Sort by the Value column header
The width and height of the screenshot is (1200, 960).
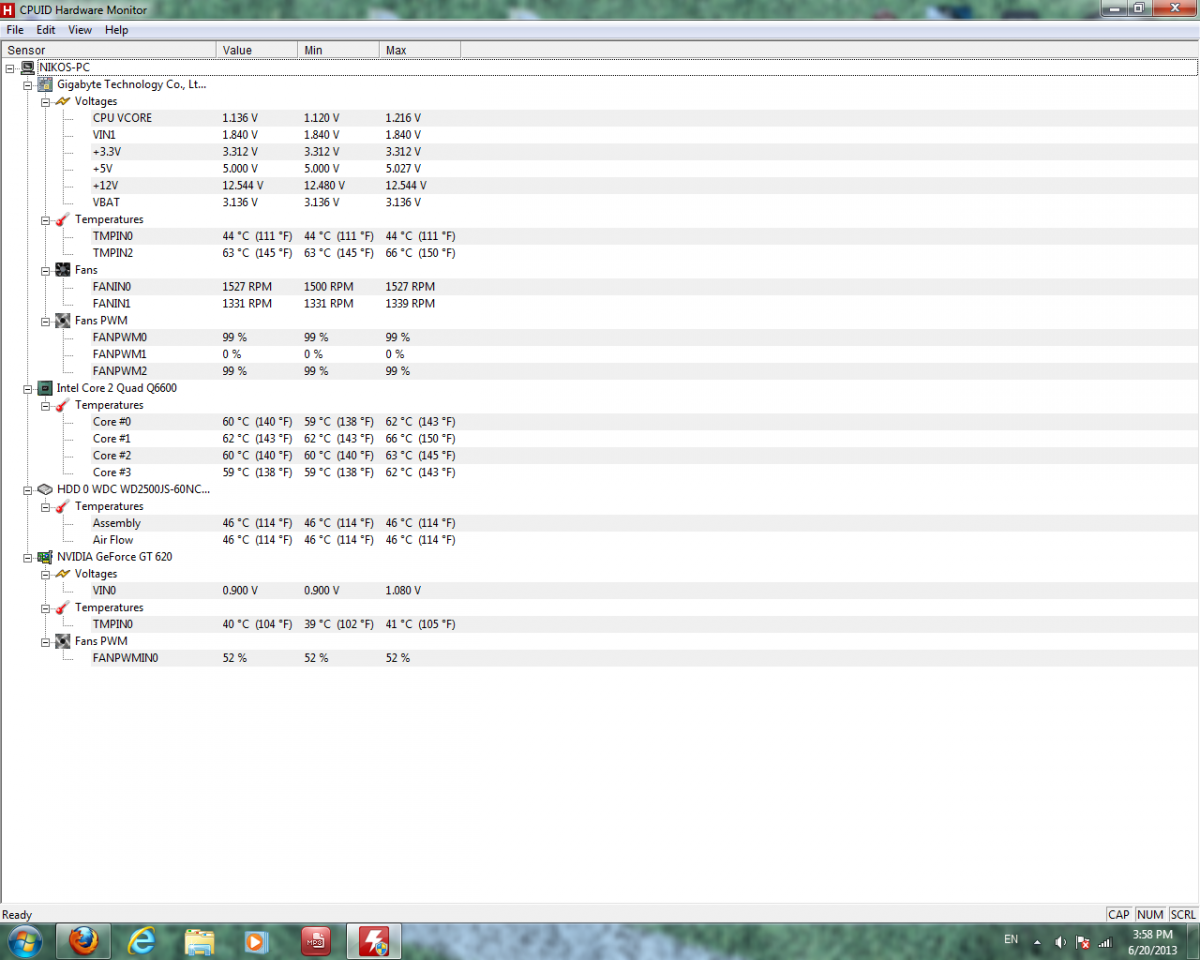point(257,50)
